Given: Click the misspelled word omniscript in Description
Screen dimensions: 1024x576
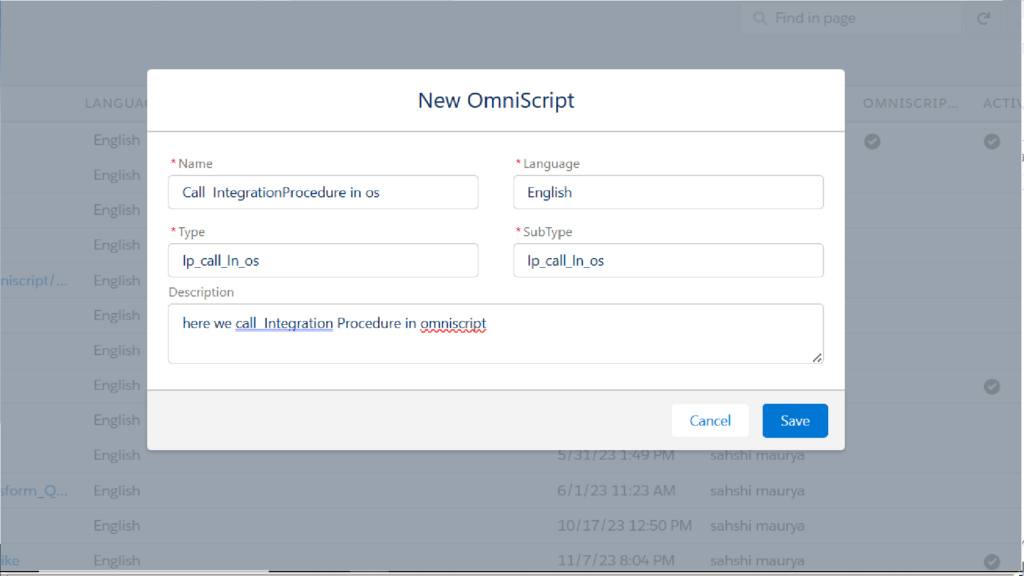Looking at the screenshot, I should (x=453, y=323).
